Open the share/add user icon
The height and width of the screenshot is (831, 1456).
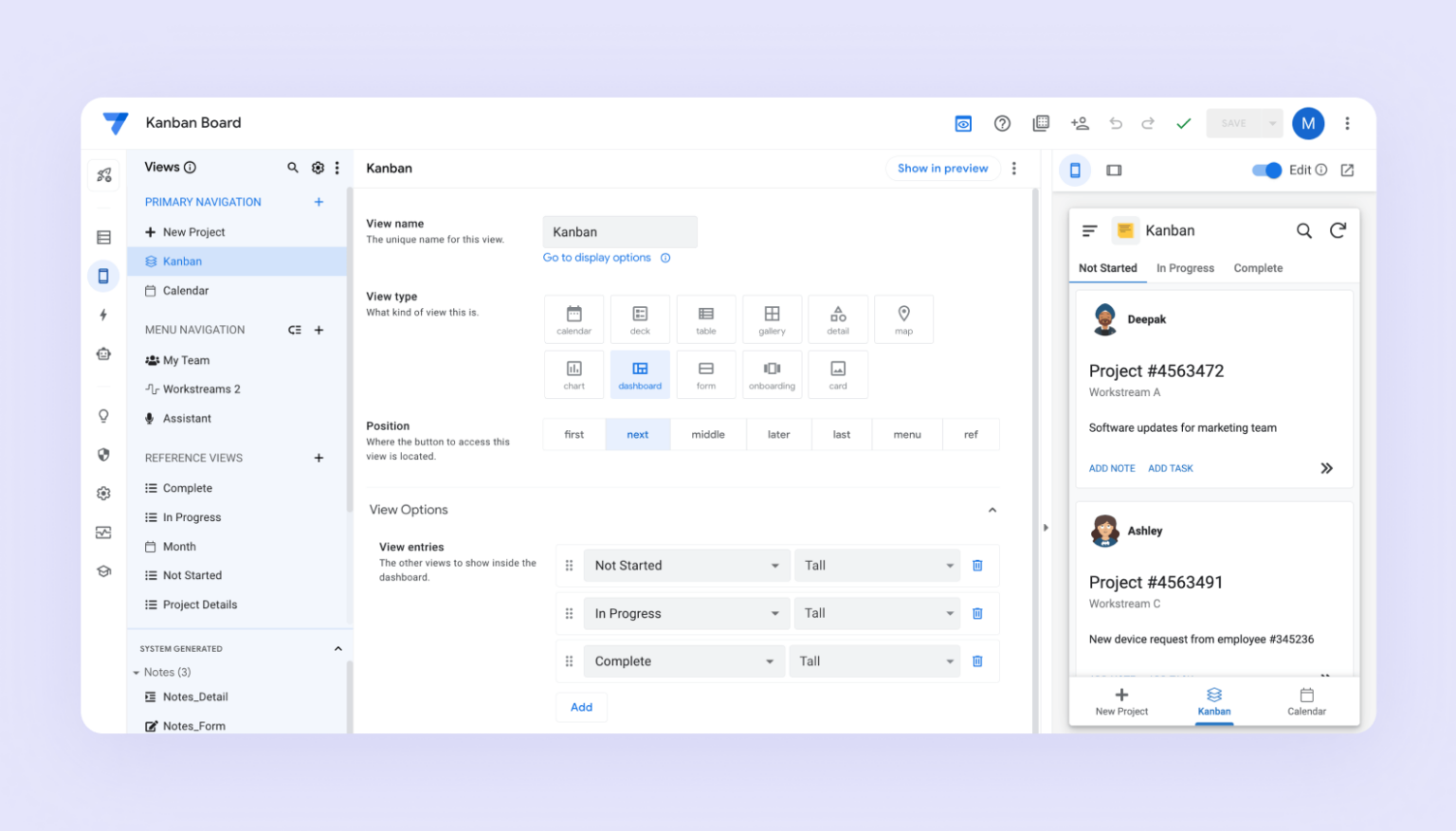[1079, 123]
